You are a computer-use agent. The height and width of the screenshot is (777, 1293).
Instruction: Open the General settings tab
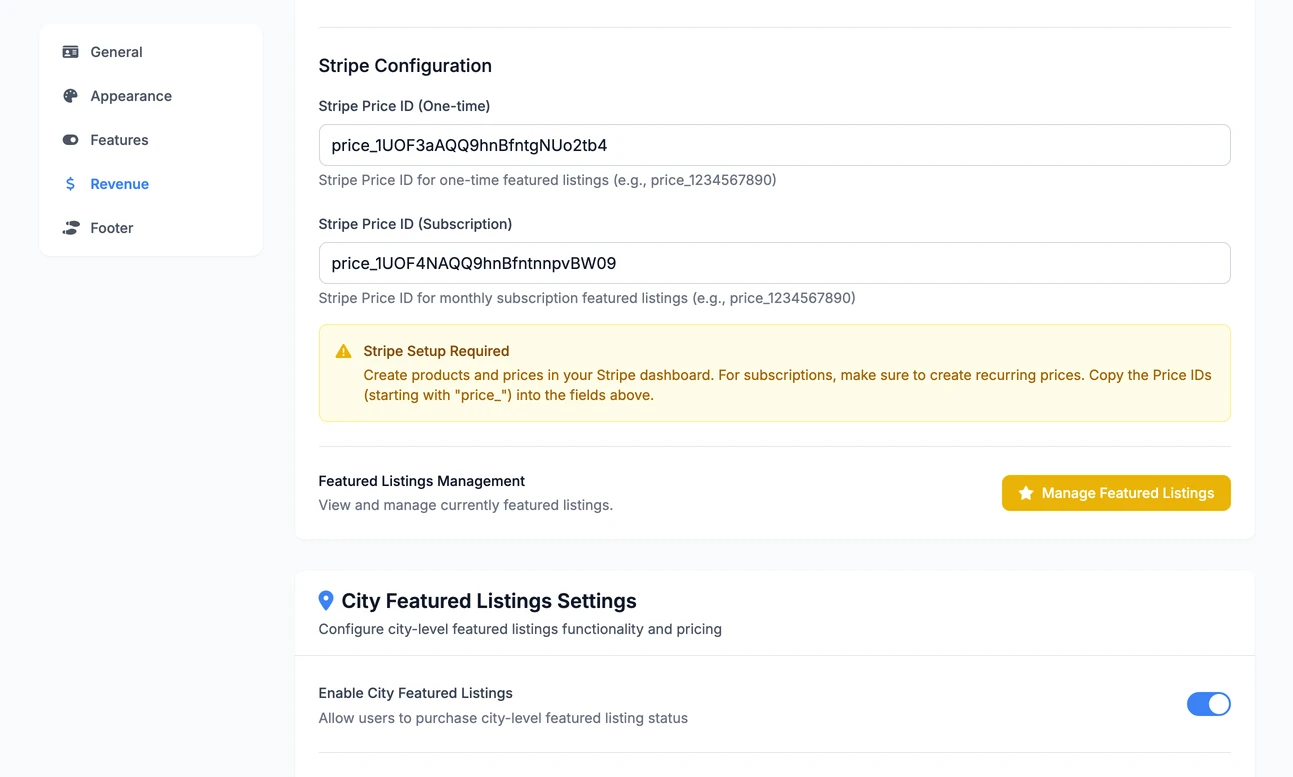pos(151,52)
